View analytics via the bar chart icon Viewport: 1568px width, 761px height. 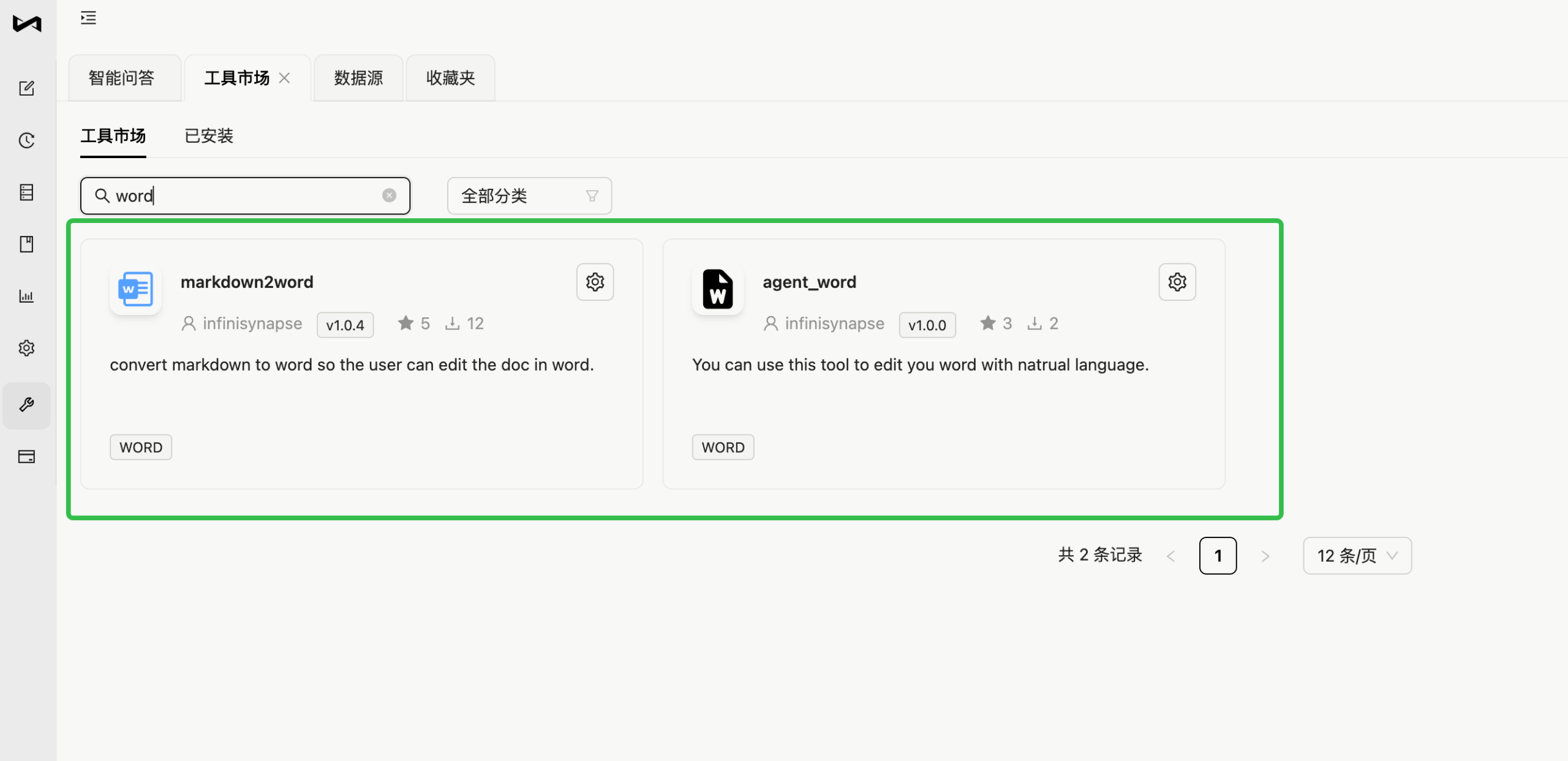click(26, 295)
